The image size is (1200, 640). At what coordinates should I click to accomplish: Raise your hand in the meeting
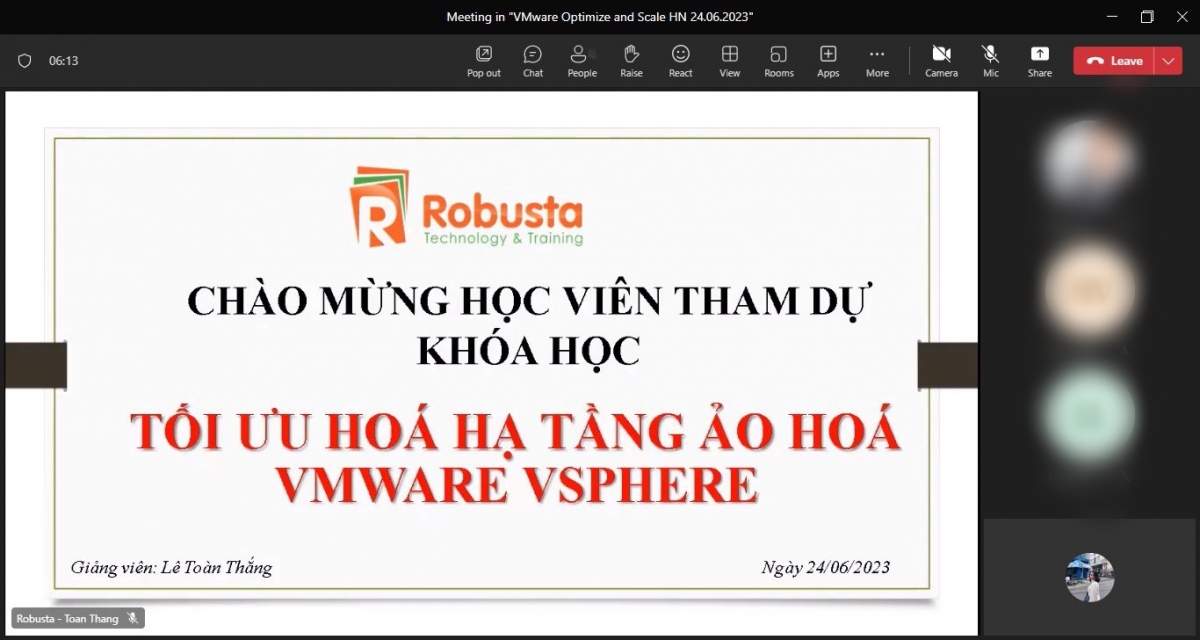click(x=631, y=61)
